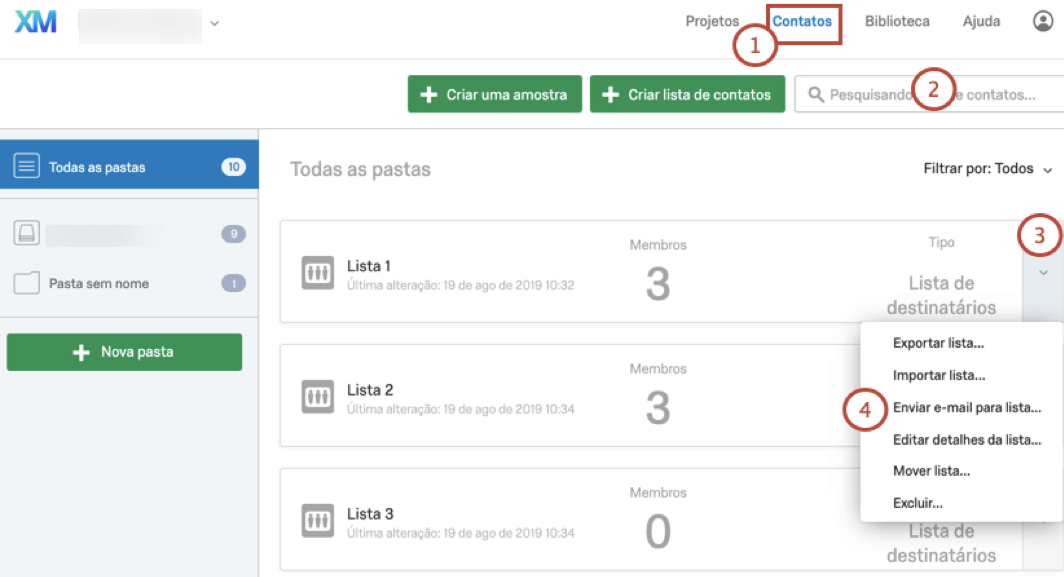Click the blurred-name folder drive icon
The height and width of the screenshot is (577, 1064).
26,233
